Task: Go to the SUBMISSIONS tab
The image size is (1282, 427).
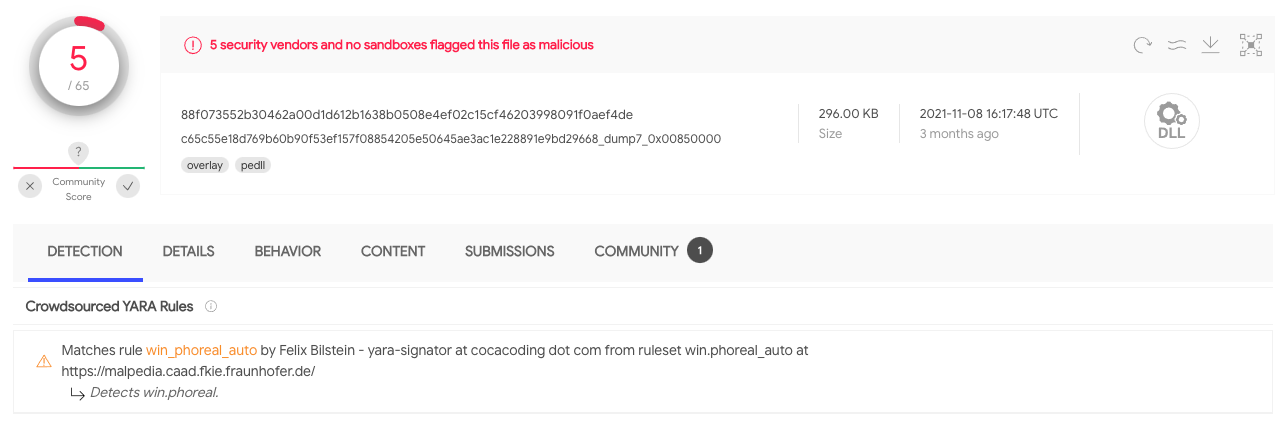Action: 509,251
